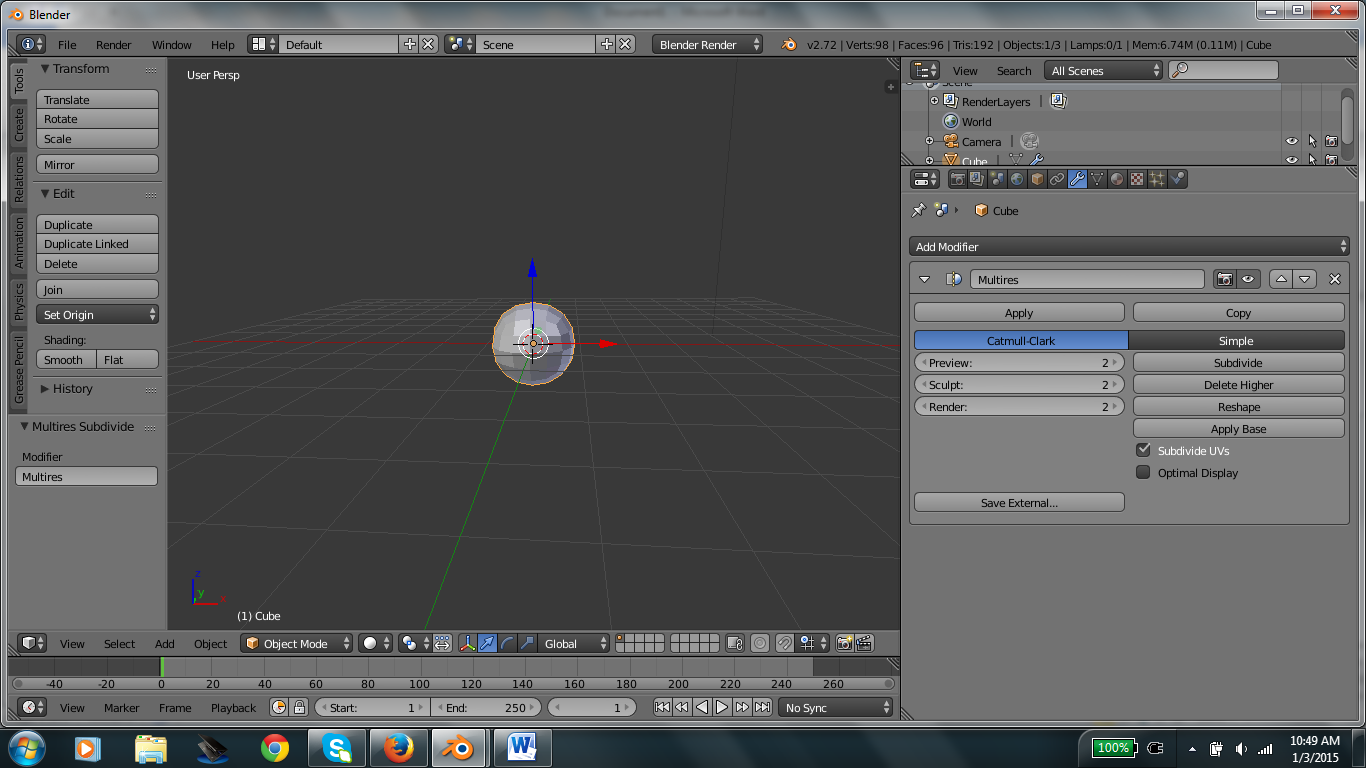Toggle snap during transform magnet icon
This screenshot has height=768, width=1366.
tap(786, 644)
